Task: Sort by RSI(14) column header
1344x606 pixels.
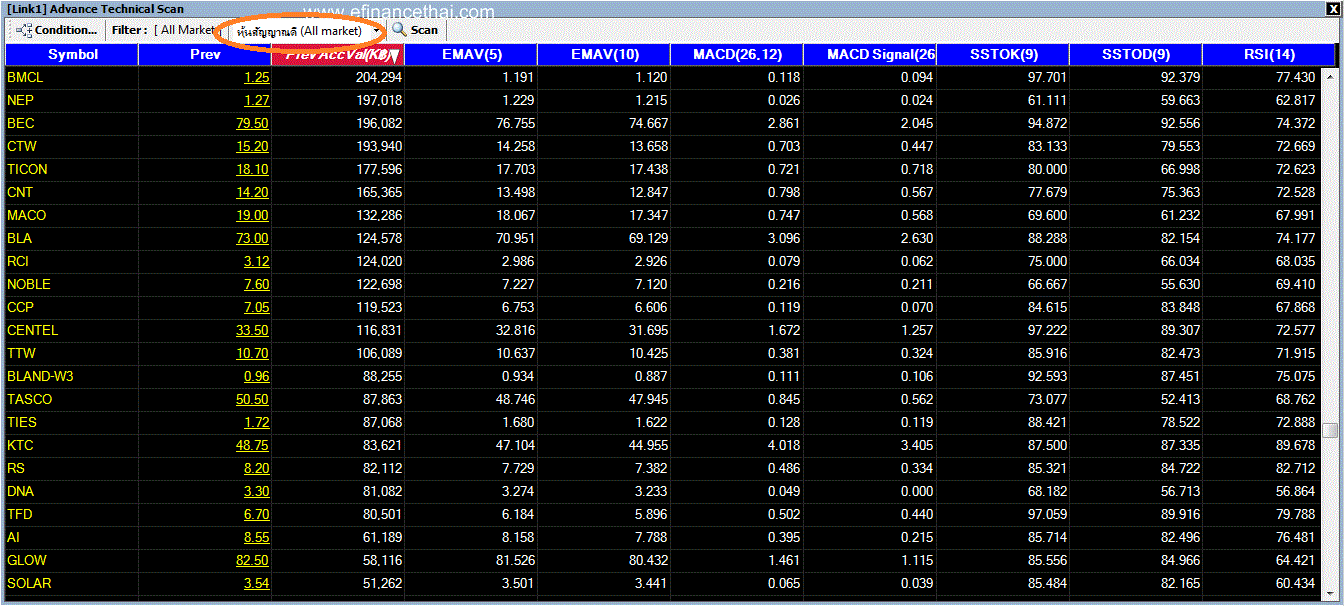Action: pos(1269,54)
